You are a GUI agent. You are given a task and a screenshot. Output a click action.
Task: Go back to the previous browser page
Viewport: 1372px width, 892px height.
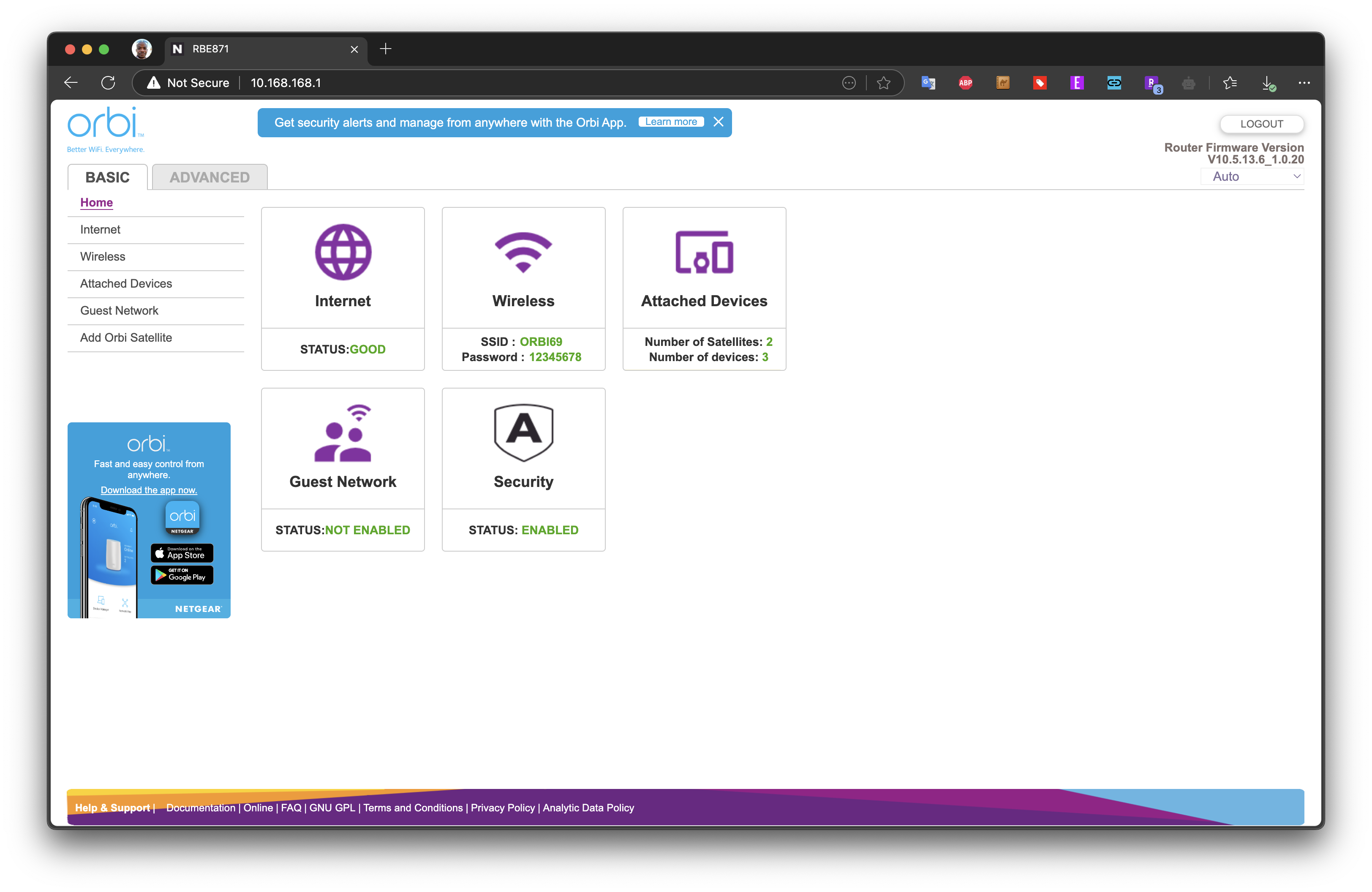(x=71, y=83)
